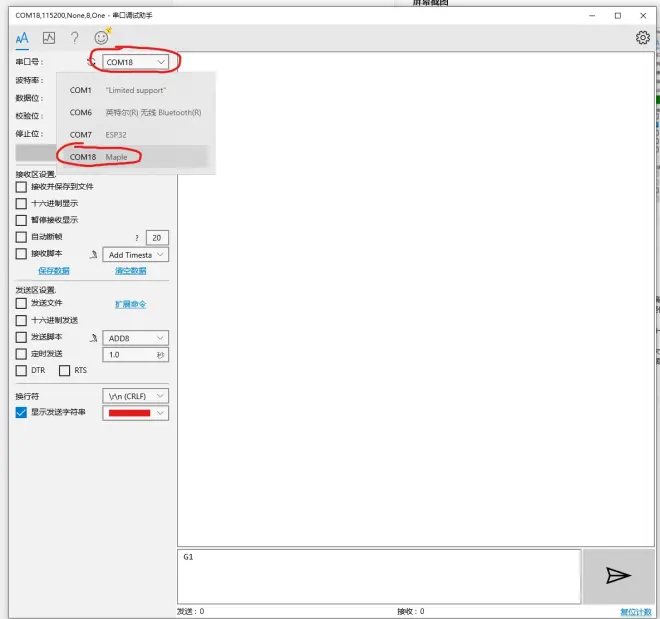Minimize the serial assistant window
The image size is (660, 619).
coord(592,16)
